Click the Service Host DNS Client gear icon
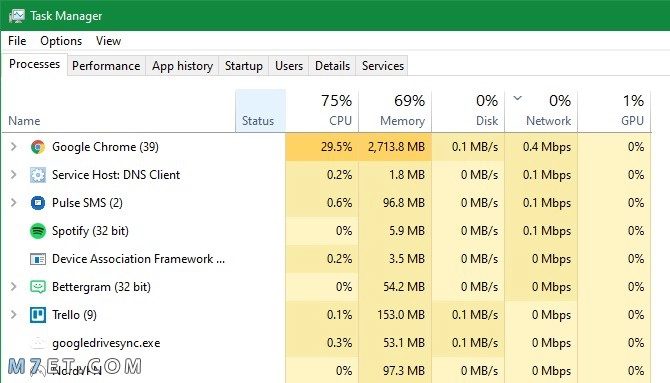Image resolution: width=670 pixels, height=383 pixels. (x=38, y=175)
